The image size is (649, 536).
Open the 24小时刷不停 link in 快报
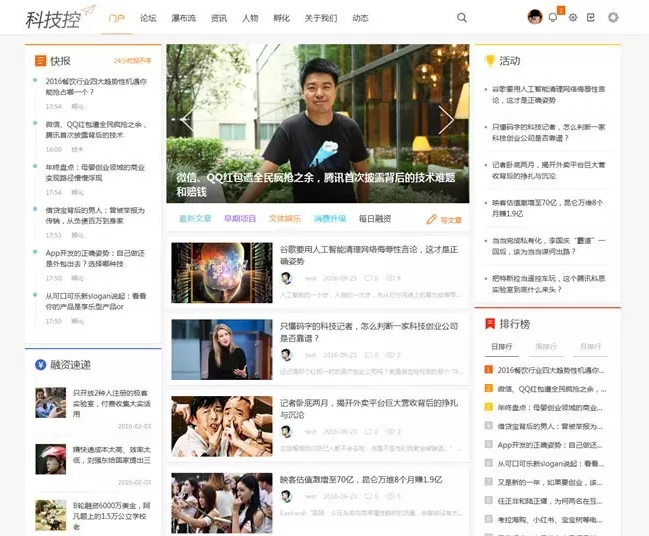[133, 61]
